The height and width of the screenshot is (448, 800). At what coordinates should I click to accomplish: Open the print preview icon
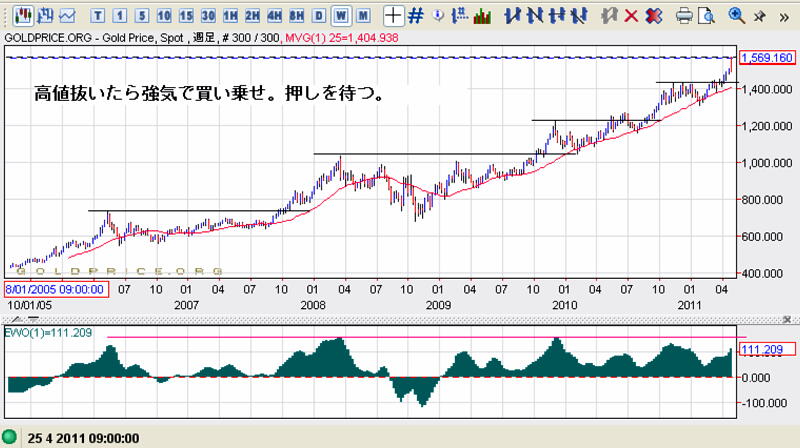[x=707, y=16]
